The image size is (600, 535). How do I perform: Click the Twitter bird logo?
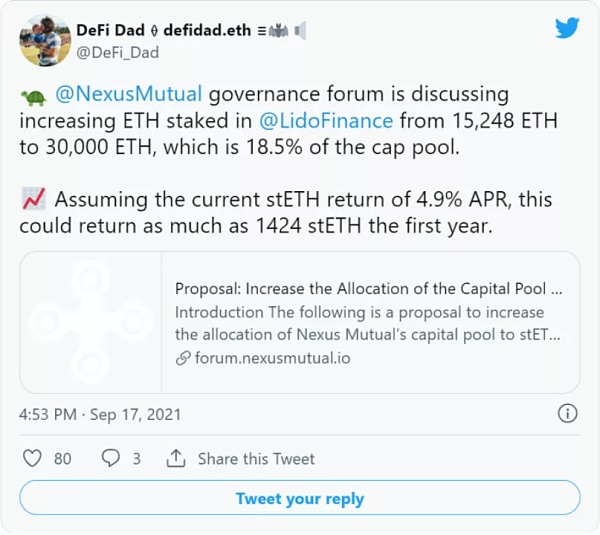pyautogui.click(x=567, y=28)
